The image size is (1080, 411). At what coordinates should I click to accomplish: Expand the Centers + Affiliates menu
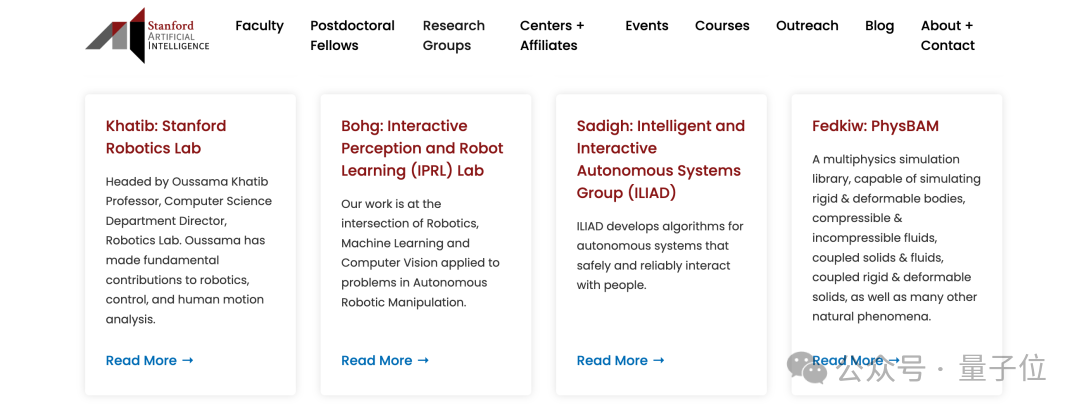click(x=551, y=35)
